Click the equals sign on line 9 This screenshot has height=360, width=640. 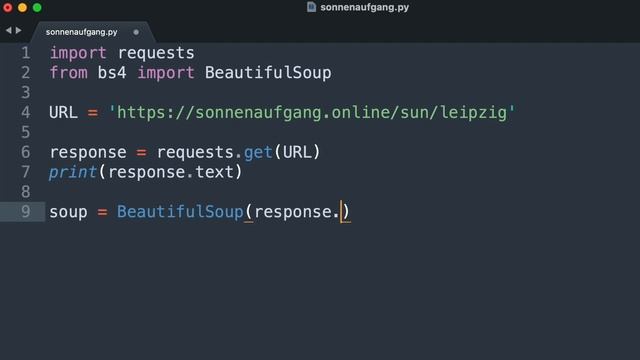(102, 212)
